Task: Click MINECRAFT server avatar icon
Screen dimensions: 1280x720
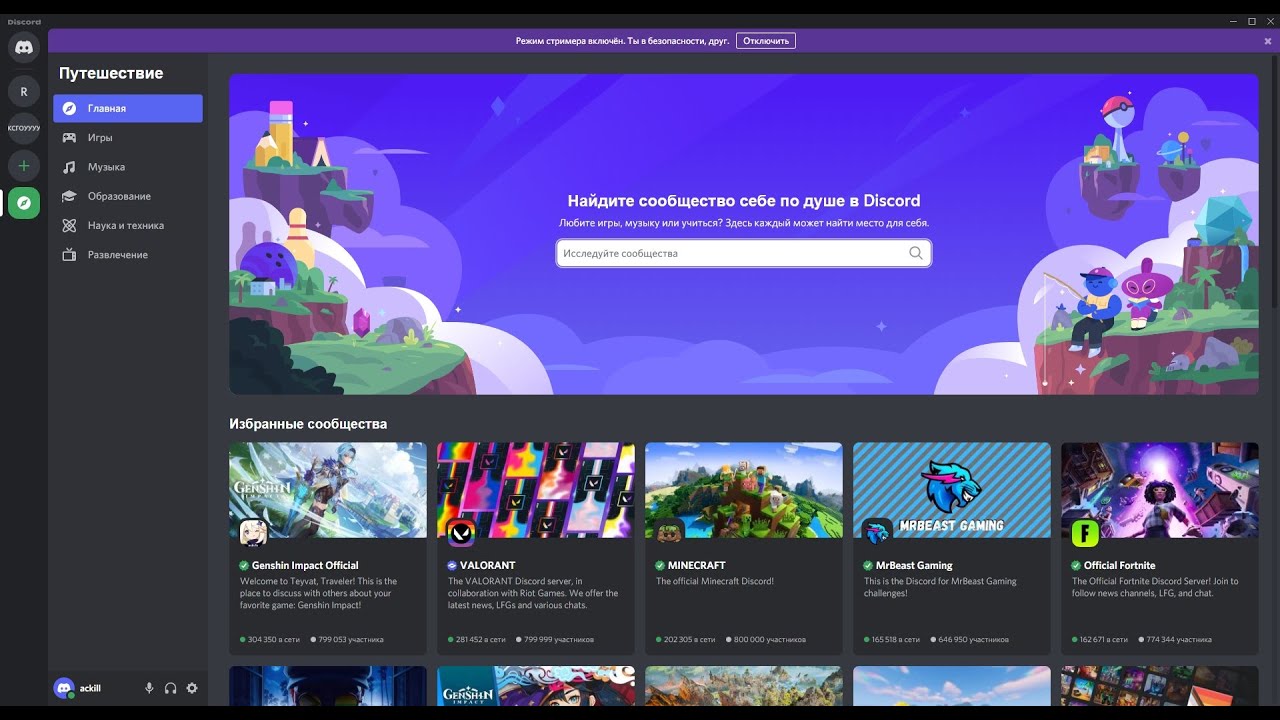Action: (669, 533)
